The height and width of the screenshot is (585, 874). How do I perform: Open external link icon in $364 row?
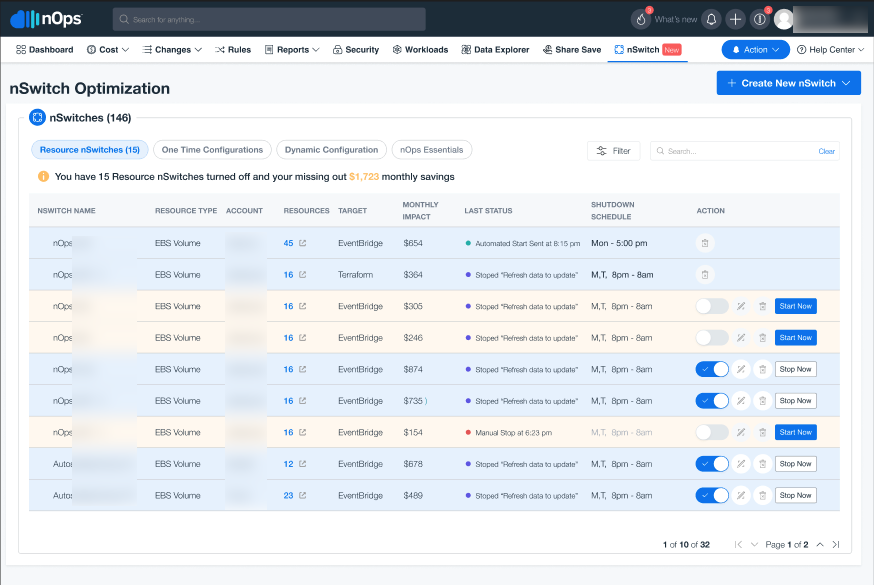click(x=303, y=275)
